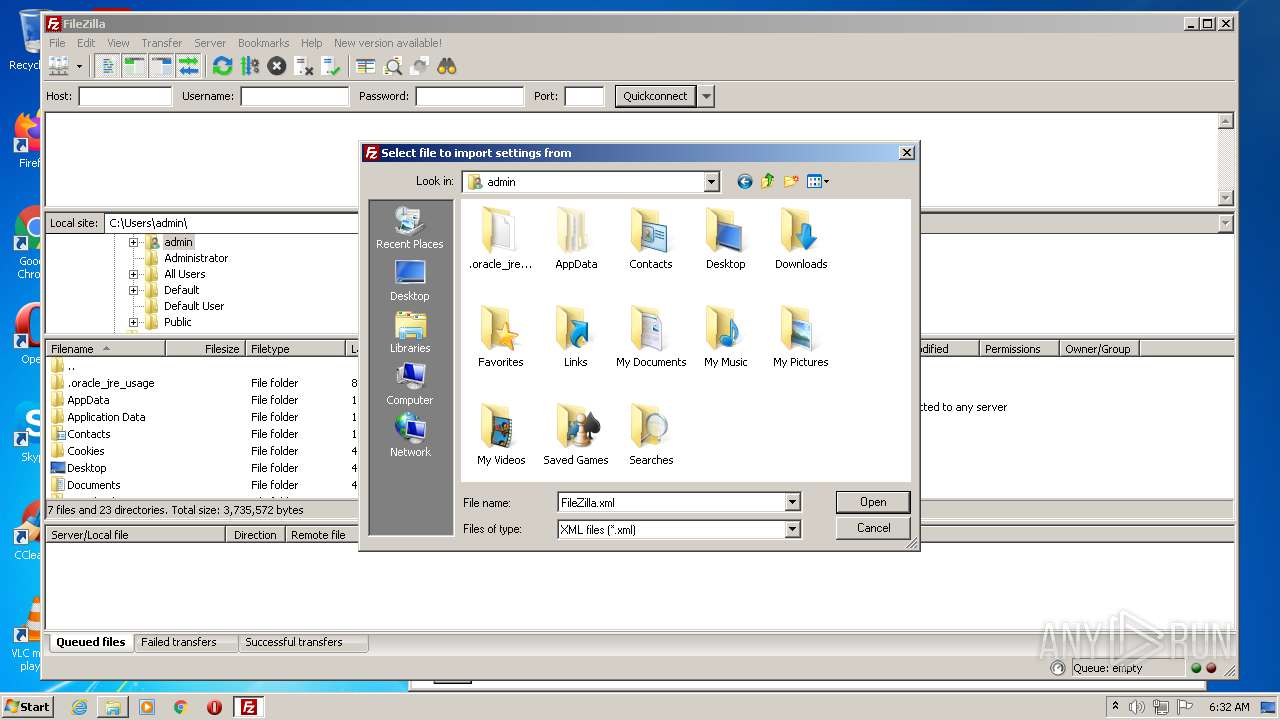Toggle local directory tree display

point(134,66)
